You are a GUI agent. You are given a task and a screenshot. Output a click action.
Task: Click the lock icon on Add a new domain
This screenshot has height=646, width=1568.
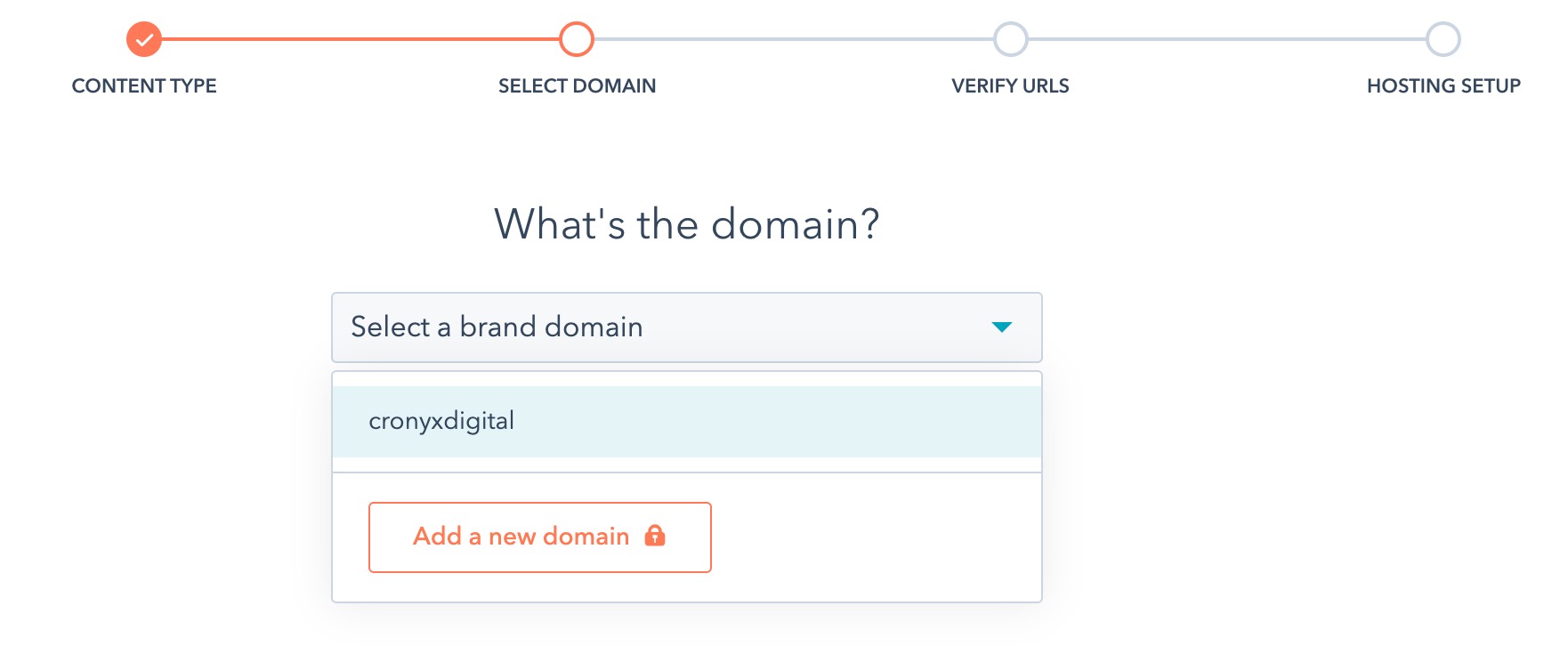655,536
